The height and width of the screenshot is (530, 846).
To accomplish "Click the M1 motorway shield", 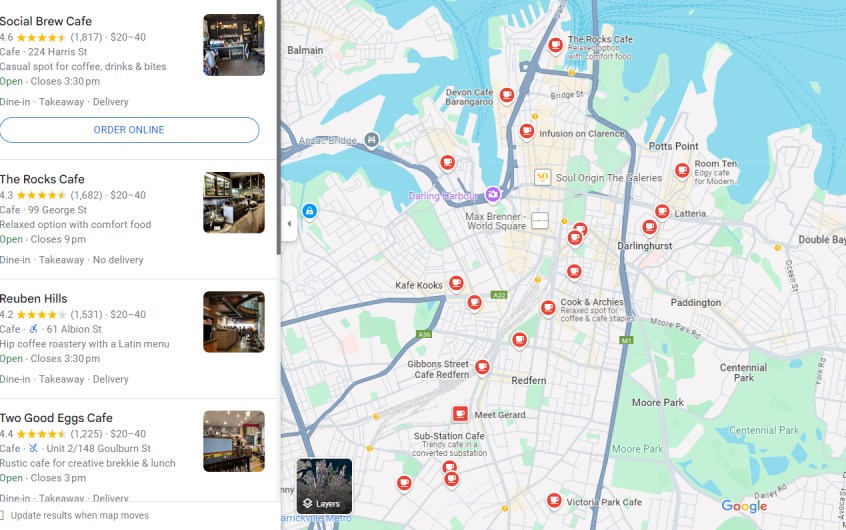I will 626,340.
